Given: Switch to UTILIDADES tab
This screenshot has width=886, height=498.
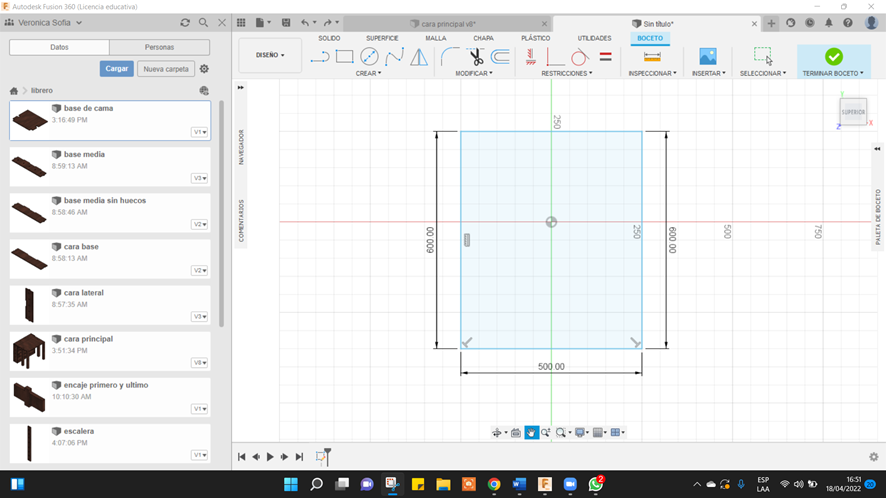Looking at the screenshot, I should click(x=594, y=38).
